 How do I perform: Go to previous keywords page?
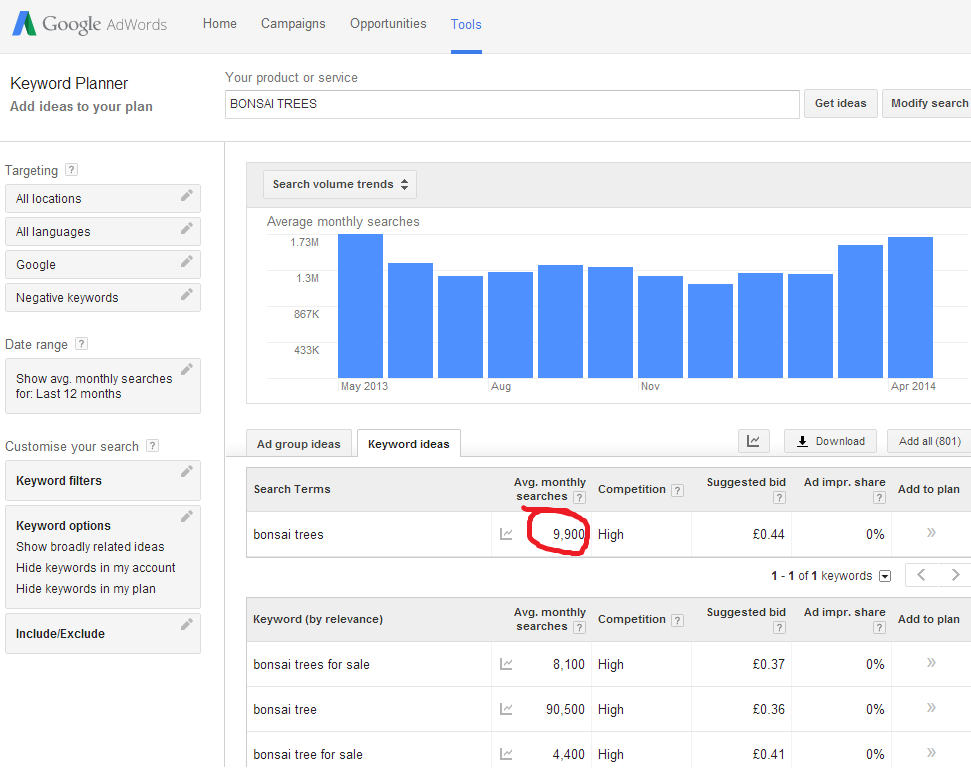(x=922, y=575)
